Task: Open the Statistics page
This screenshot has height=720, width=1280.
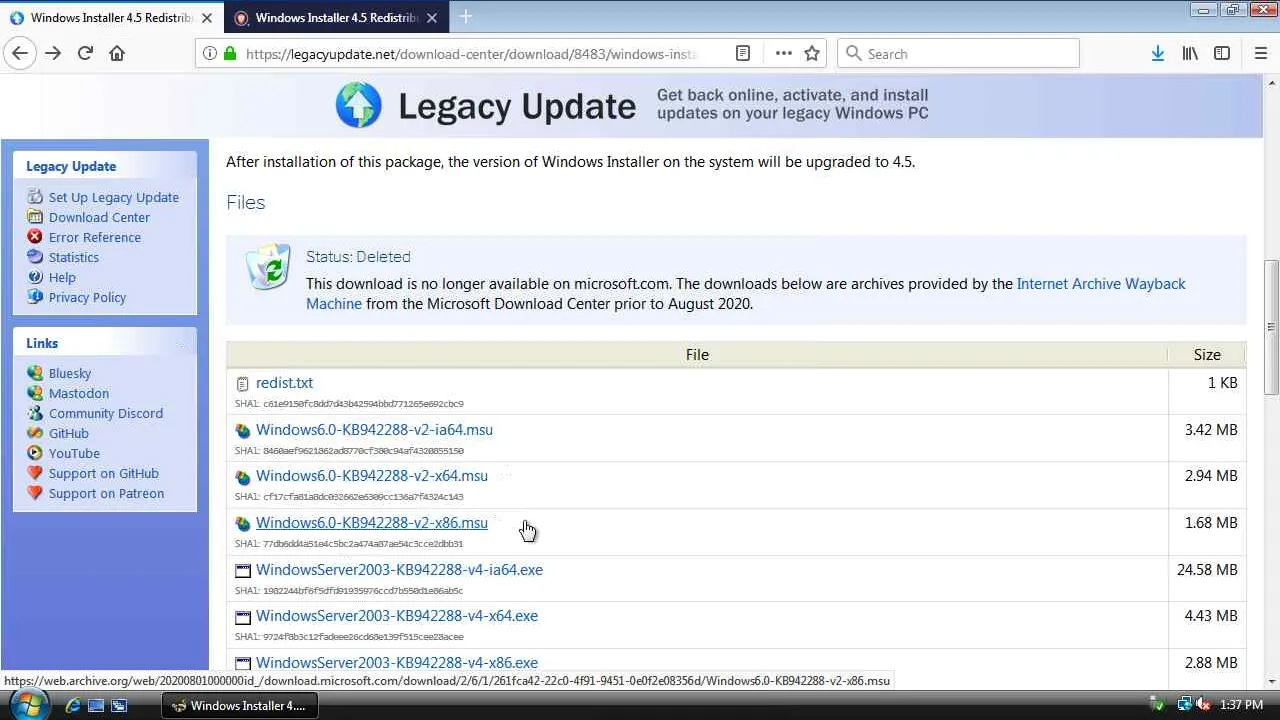Action: tap(74, 257)
